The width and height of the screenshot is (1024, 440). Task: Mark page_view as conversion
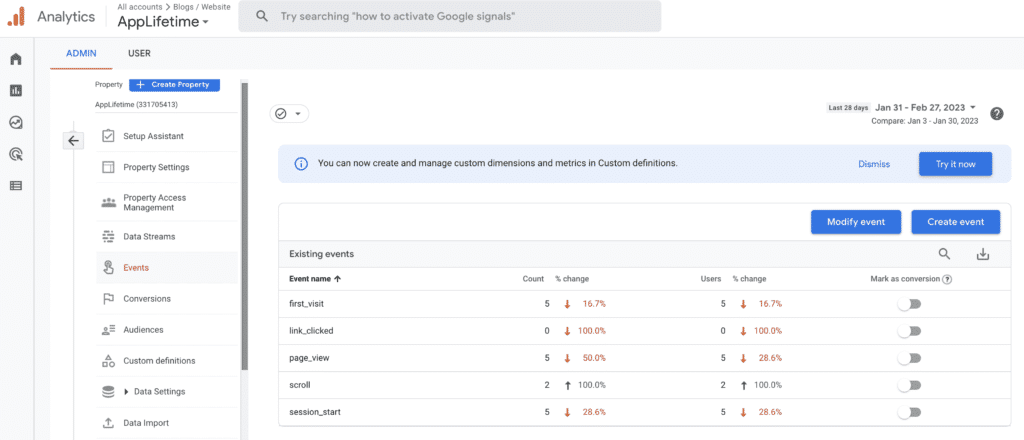[x=909, y=357]
